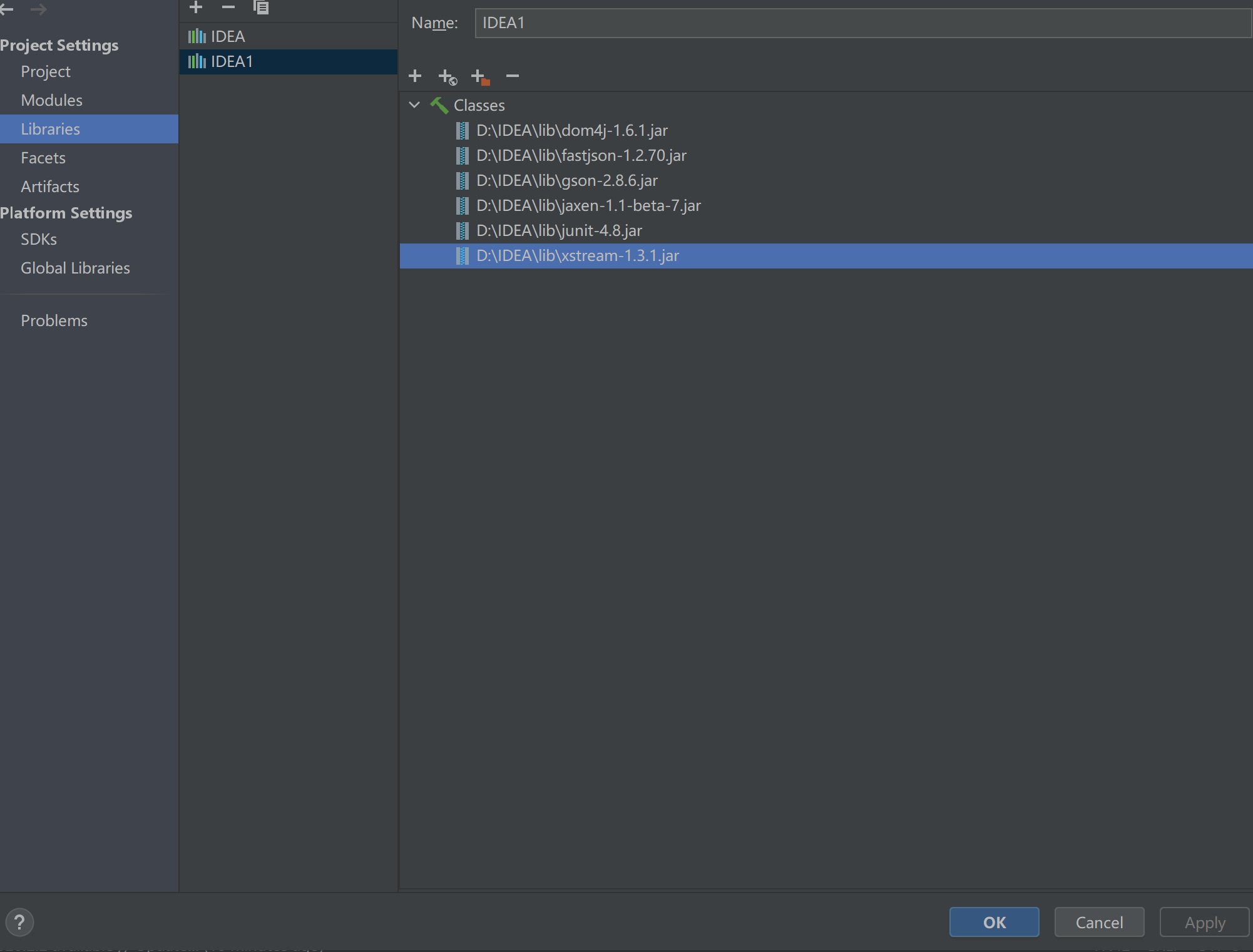Click the library Name text field
The image size is (1253, 952).
click(862, 23)
